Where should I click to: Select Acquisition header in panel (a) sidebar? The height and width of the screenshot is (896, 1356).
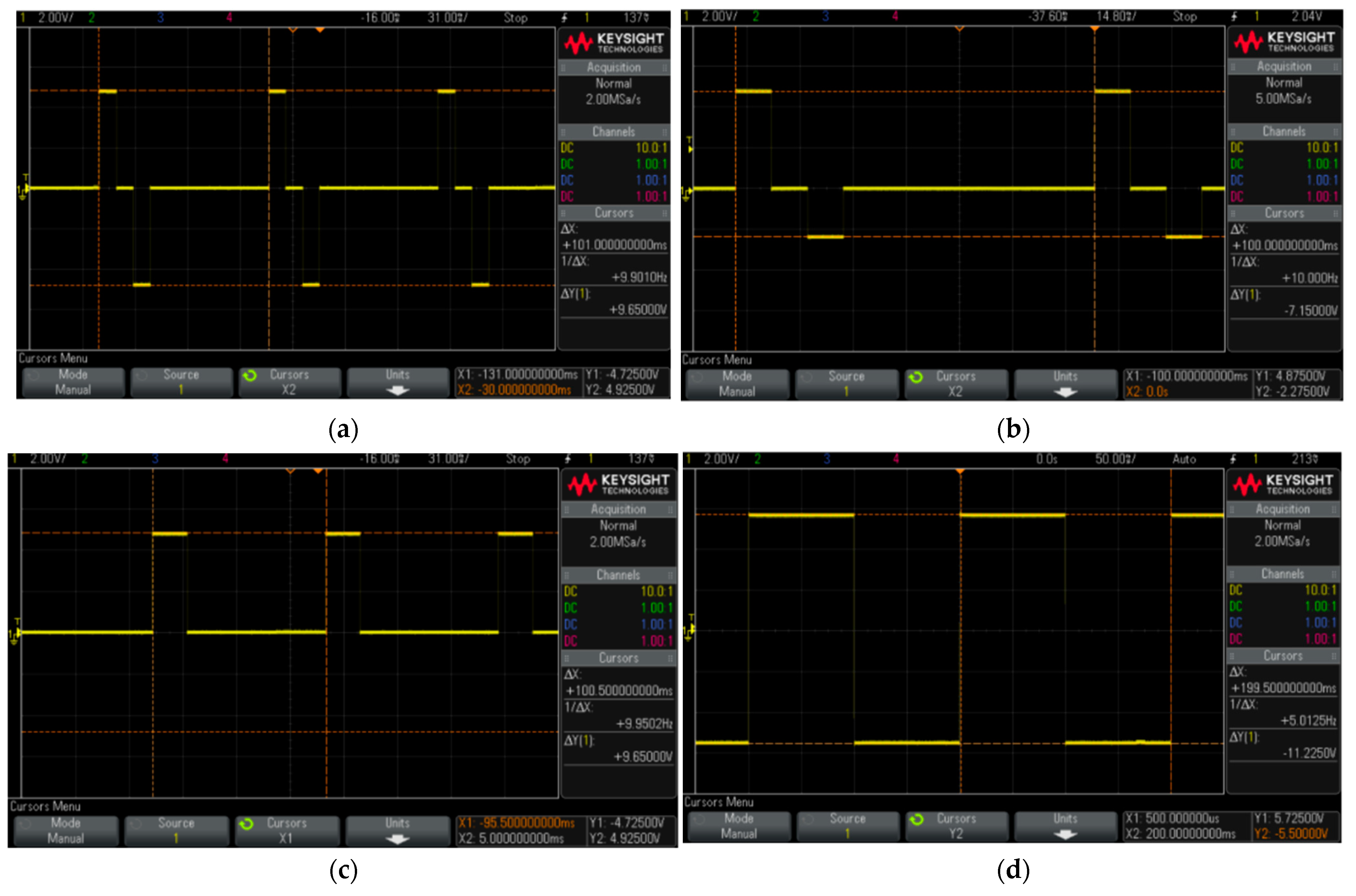[x=614, y=67]
